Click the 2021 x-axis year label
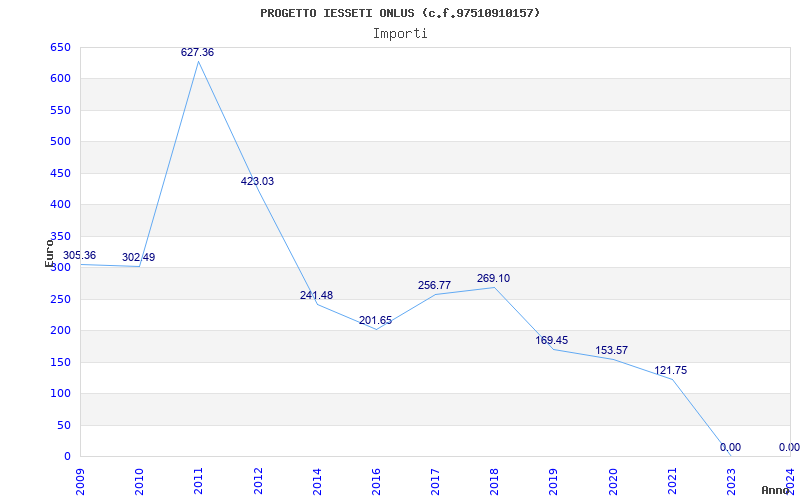Image resolution: width=800 pixels, height=500 pixels. tap(672, 481)
